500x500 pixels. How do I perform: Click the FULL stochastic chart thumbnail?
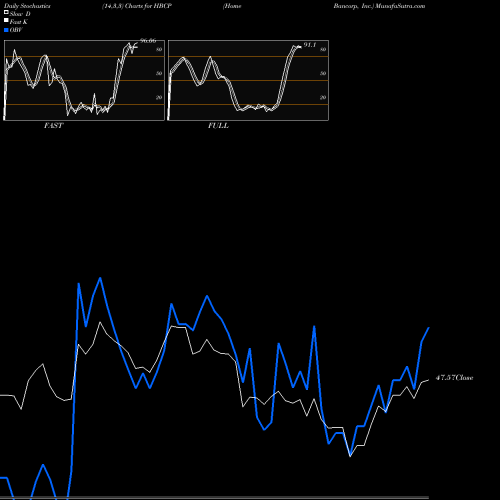[248, 80]
